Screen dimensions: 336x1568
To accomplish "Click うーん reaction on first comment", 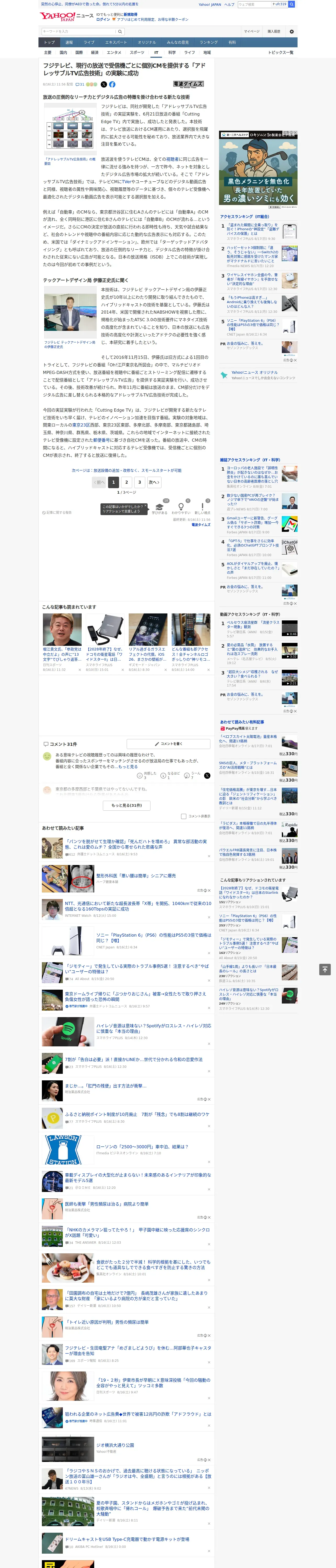I will (192, 775).
